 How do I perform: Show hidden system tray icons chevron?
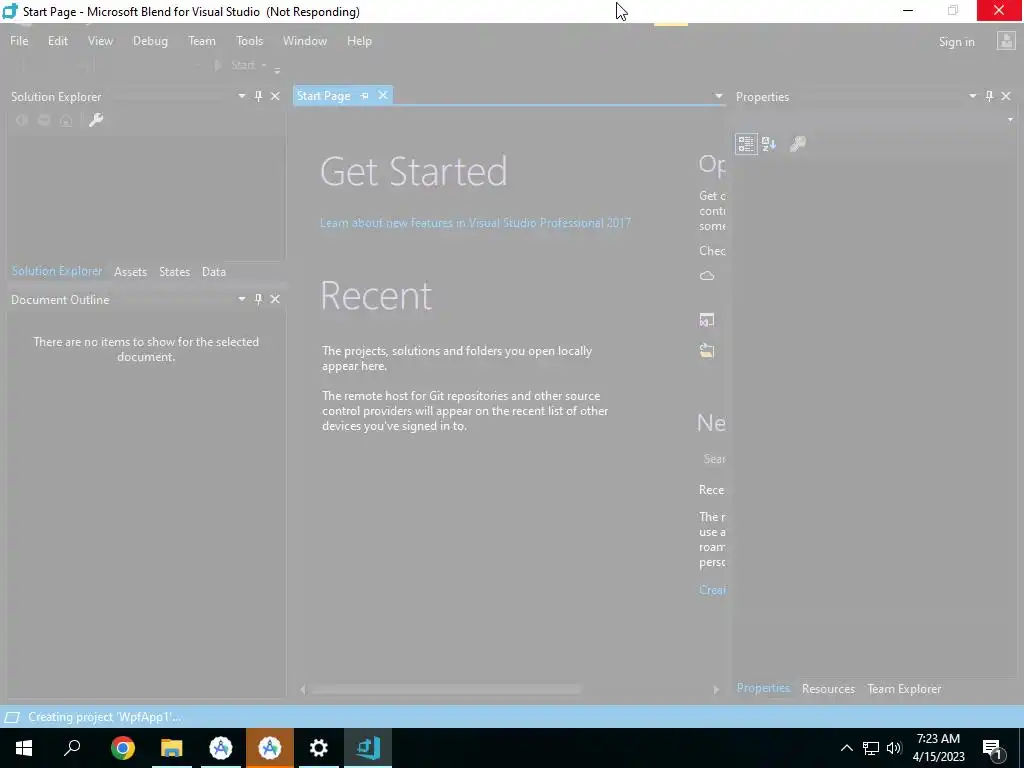[846, 748]
